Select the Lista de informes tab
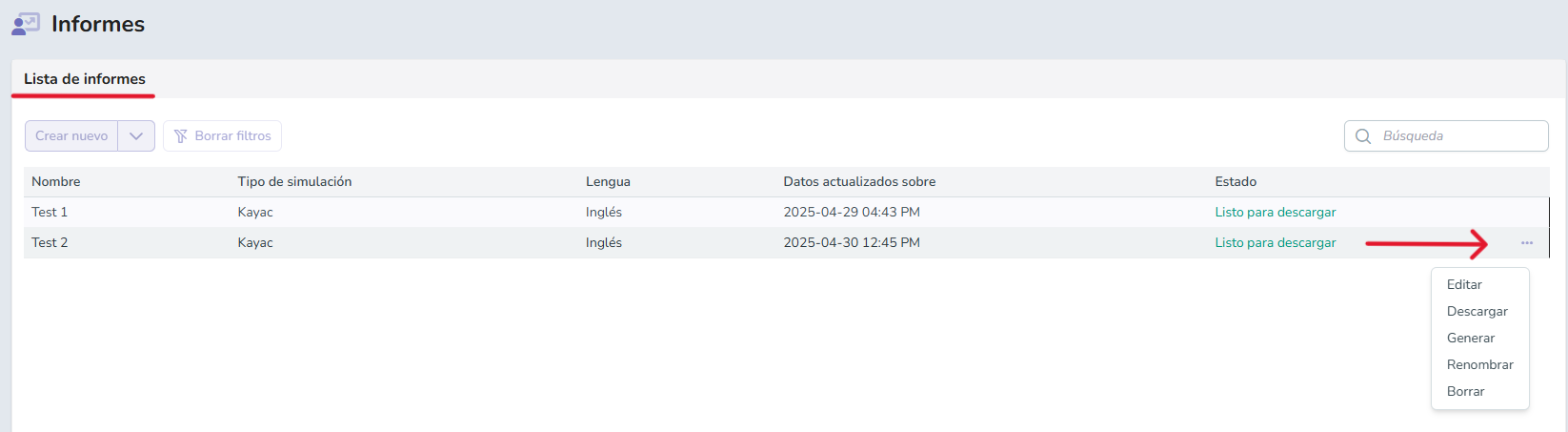Image resolution: width=1568 pixels, height=432 pixels. coord(85,79)
